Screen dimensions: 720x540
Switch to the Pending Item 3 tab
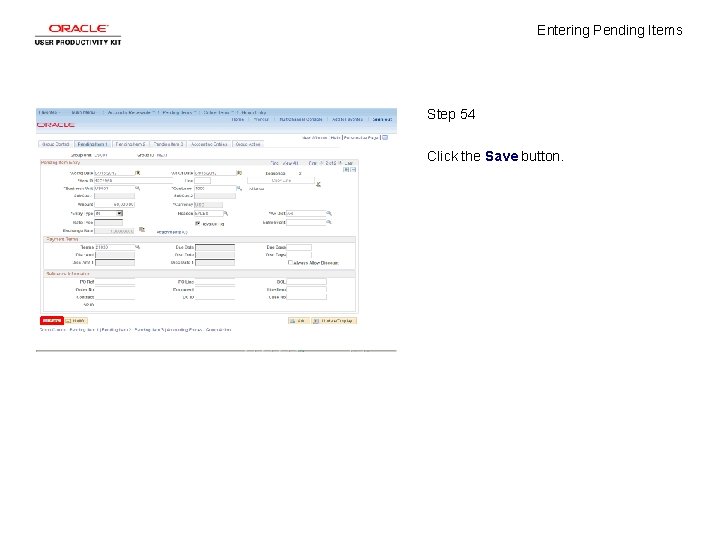click(168, 144)
